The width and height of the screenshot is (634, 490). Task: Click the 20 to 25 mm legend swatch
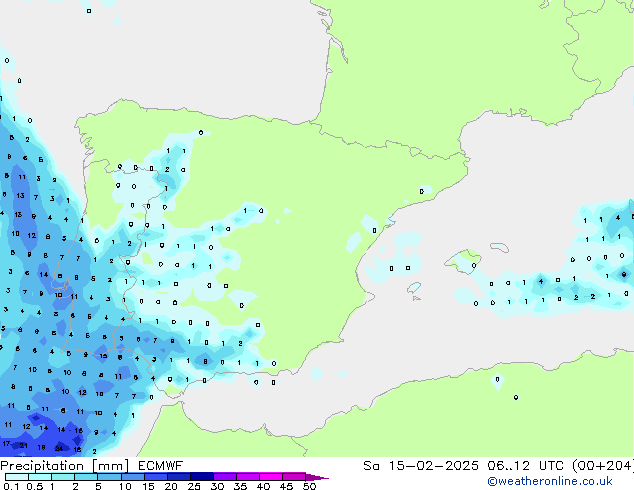click(178, 477)
